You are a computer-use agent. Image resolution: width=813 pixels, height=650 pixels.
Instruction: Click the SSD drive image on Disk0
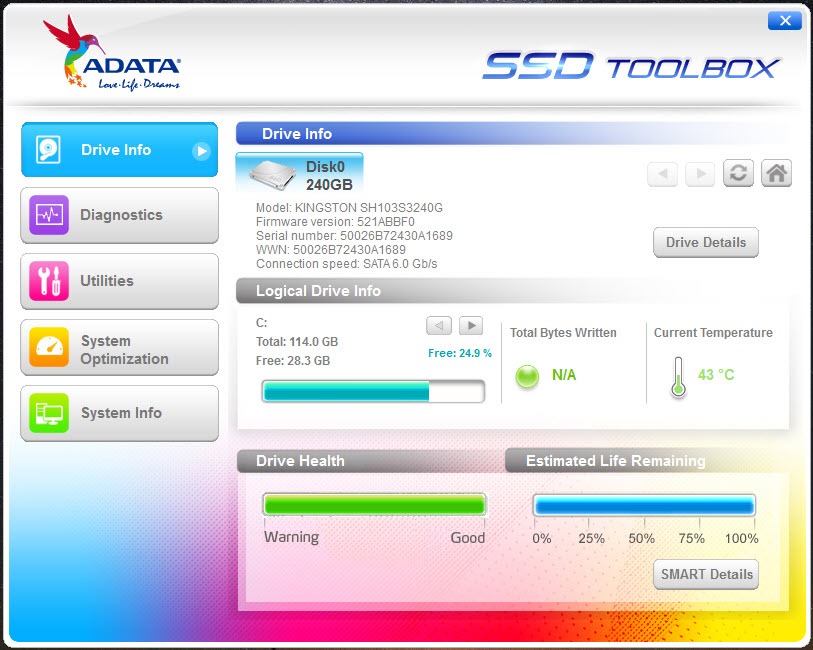point(273,175)
